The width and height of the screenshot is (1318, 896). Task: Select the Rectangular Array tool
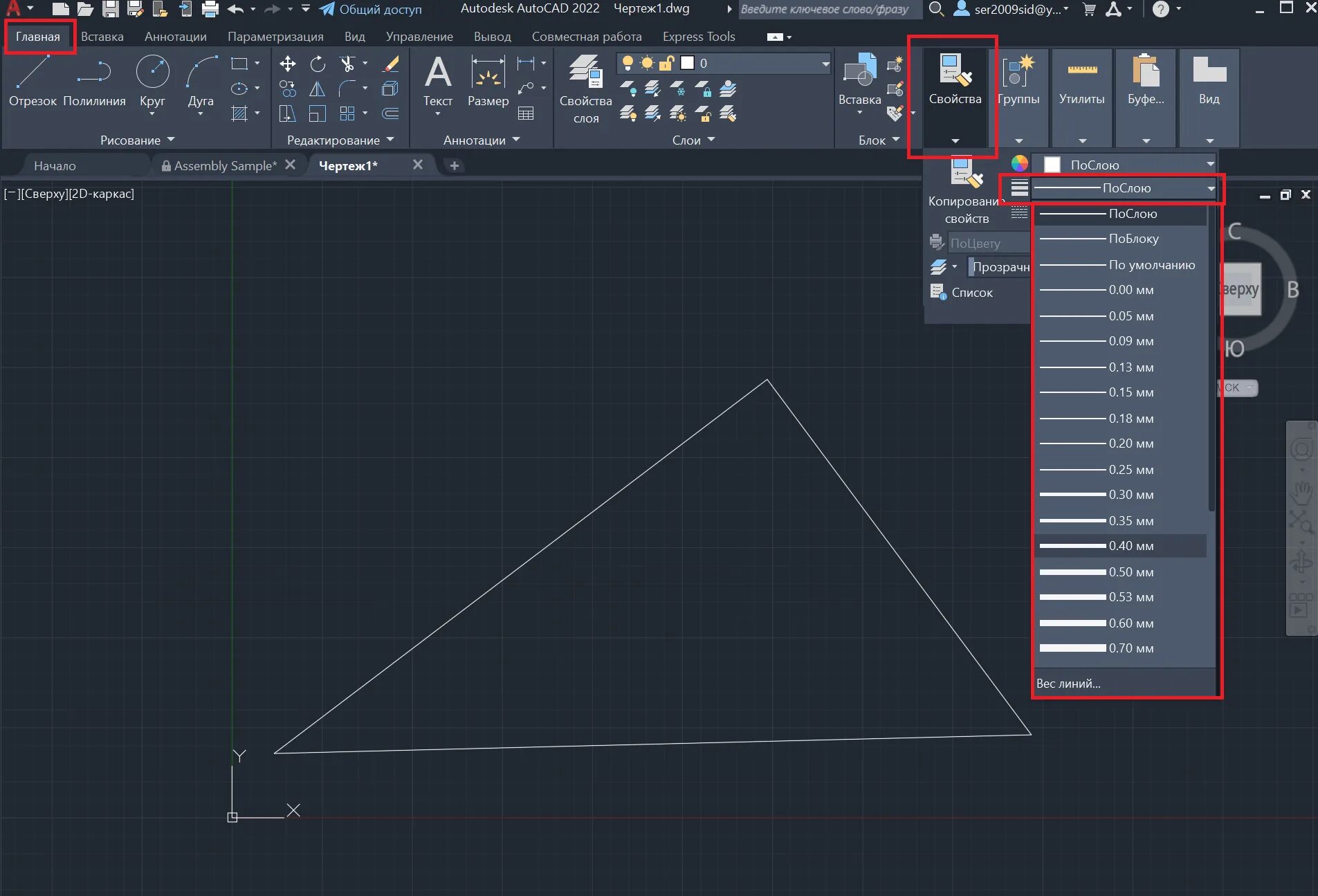coord(347,113)
